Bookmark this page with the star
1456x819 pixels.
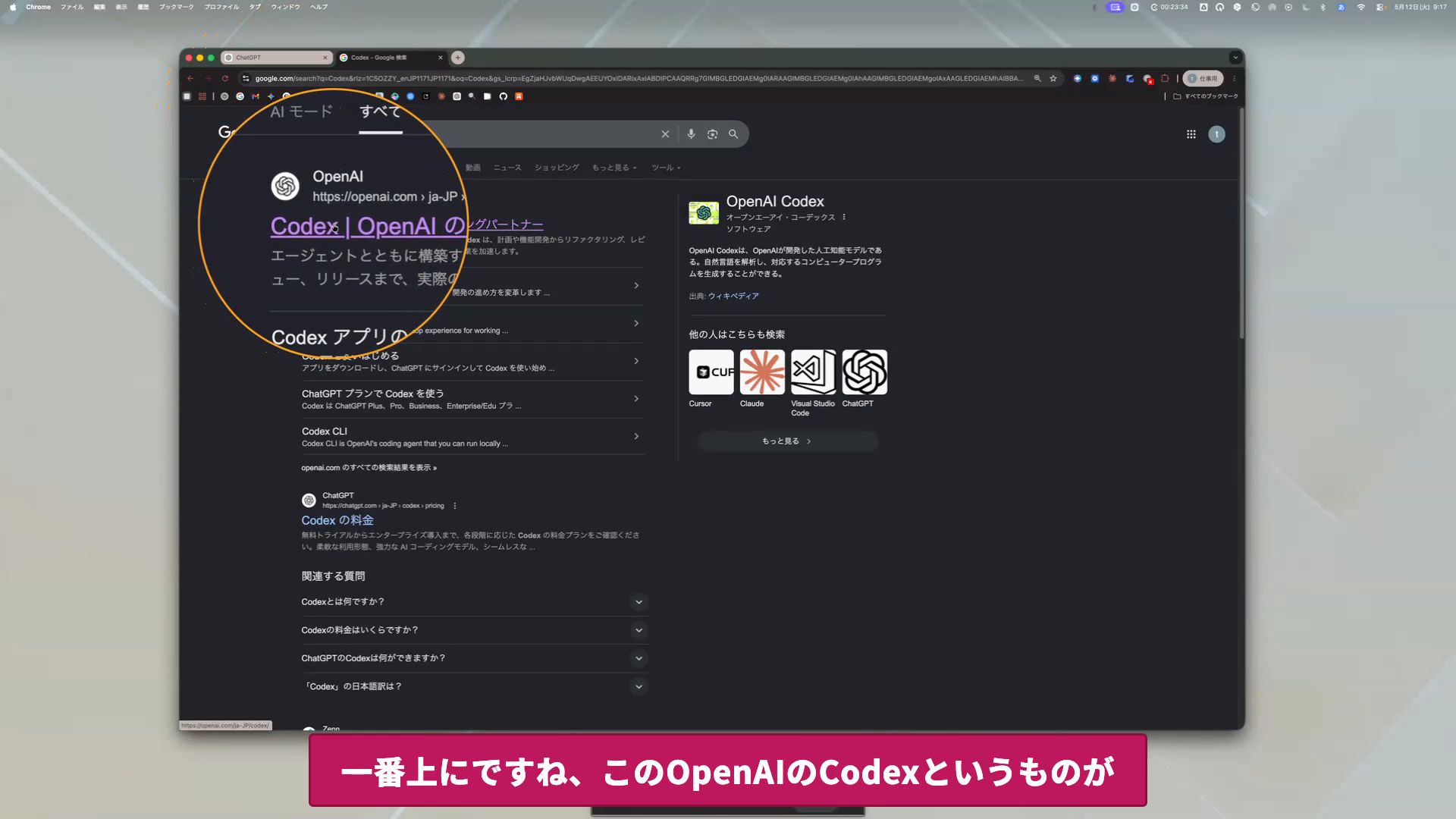(1053, 78)
